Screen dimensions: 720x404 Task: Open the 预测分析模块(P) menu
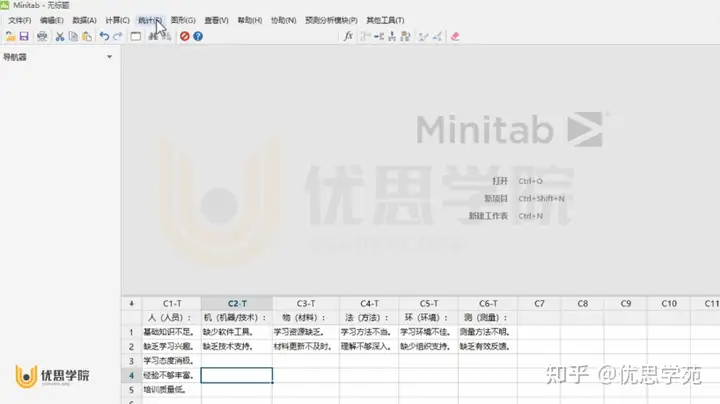331,20
